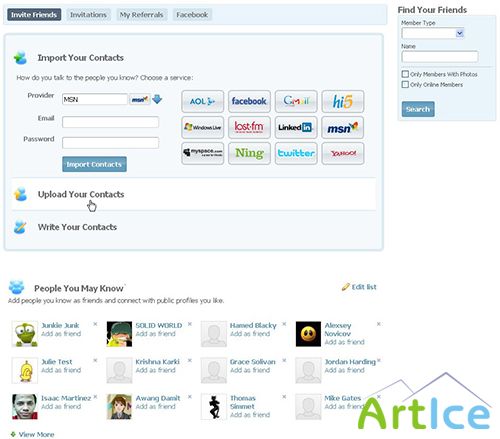This screenshot has height=439, width=500.
Task: Click the Write Your Contacts pencil icon
Action: coord(20,227)
